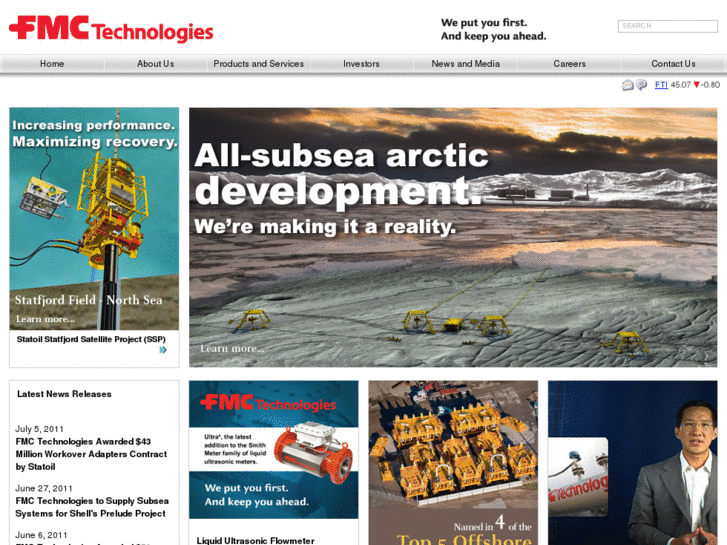Click the stock price 45.07 value
Viewport: 727px width, 545px height.
[681, 85]
